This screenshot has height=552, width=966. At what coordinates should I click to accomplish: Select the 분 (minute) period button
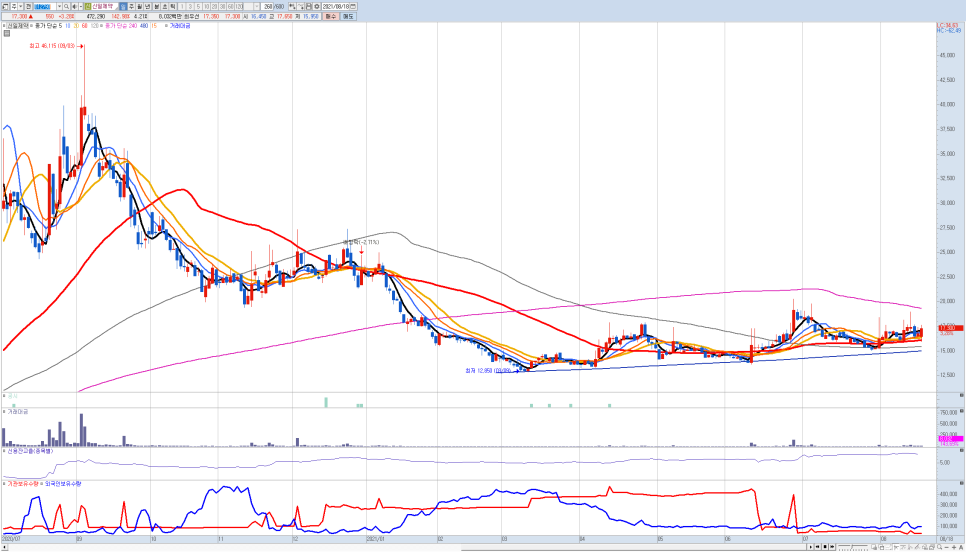[156, 6]
